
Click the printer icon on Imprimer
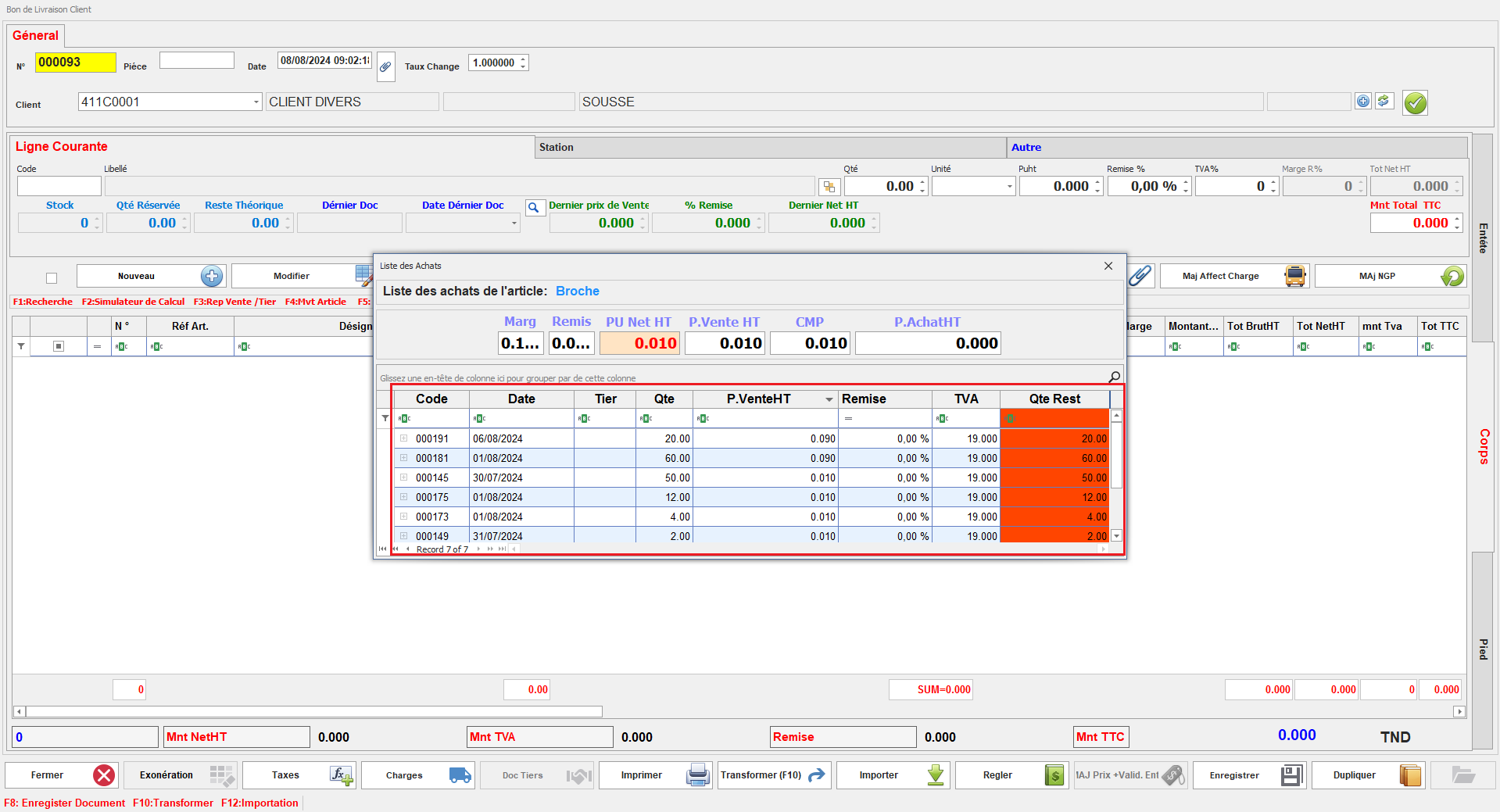pos(698,775)
